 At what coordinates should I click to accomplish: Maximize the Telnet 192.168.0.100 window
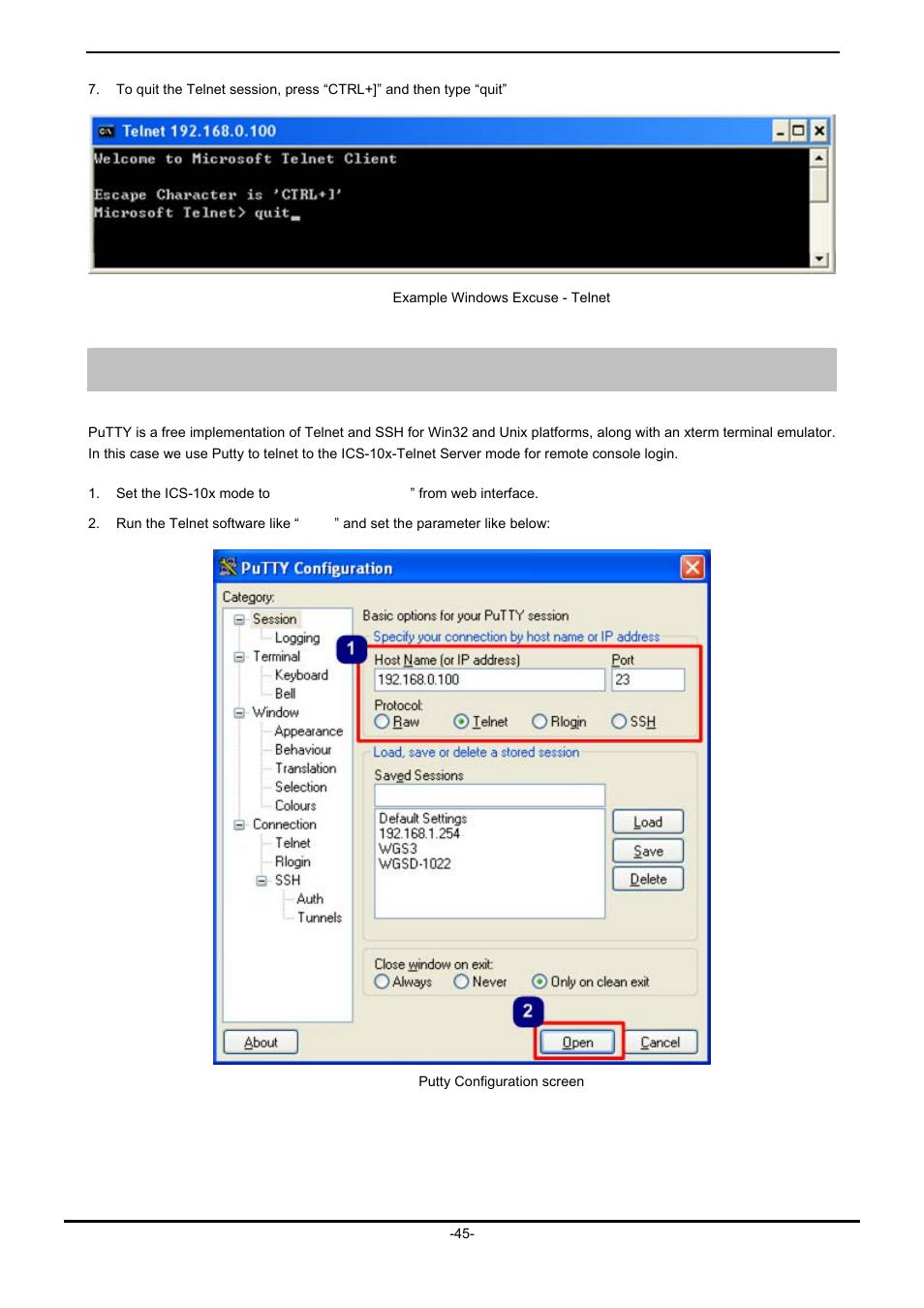click(799, 131)
